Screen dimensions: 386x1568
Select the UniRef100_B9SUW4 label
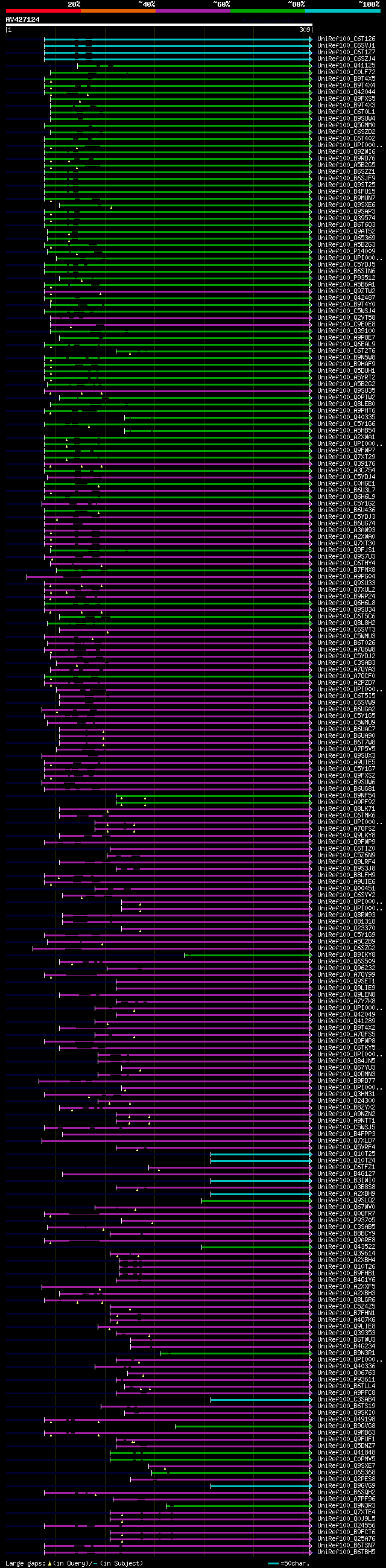(346, 119)
